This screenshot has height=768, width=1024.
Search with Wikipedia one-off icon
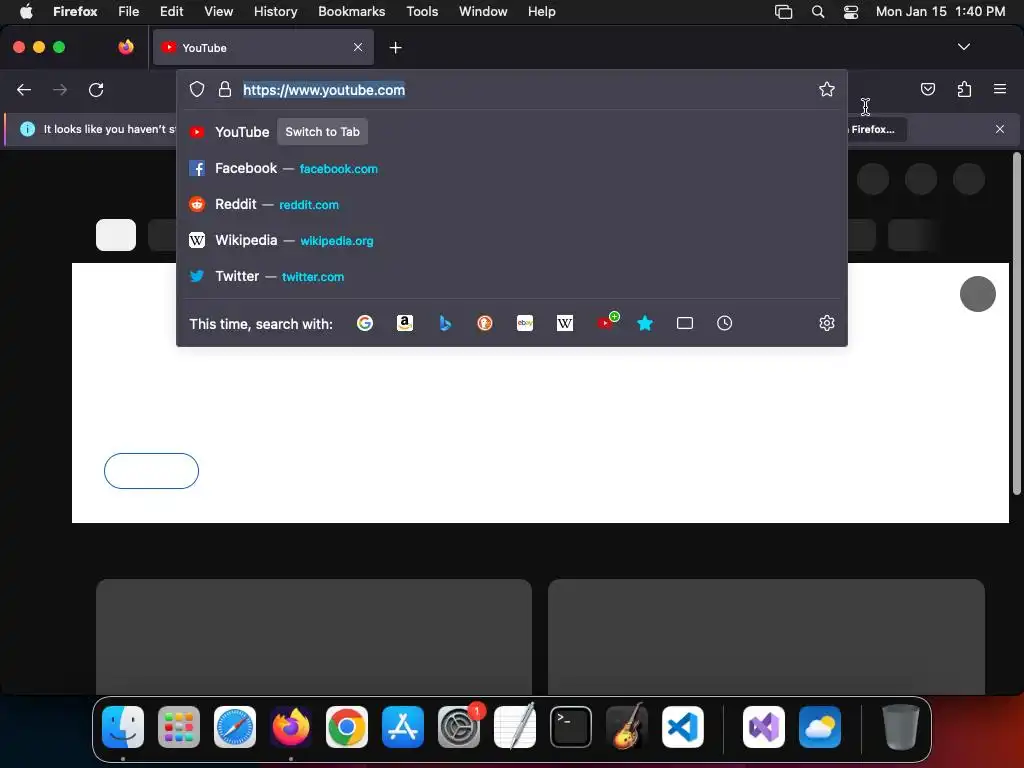click(565, 323)
